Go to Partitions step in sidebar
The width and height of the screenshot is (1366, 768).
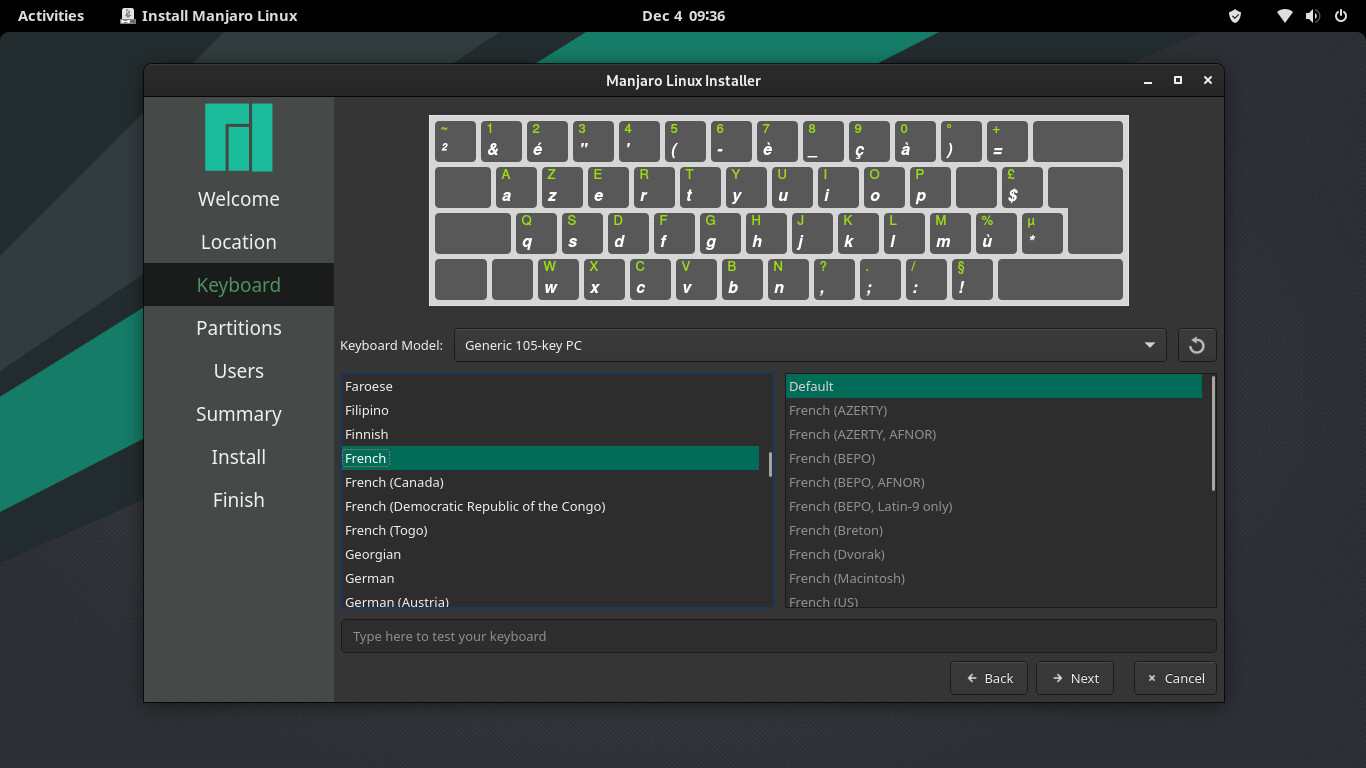[x=238, y=328]
